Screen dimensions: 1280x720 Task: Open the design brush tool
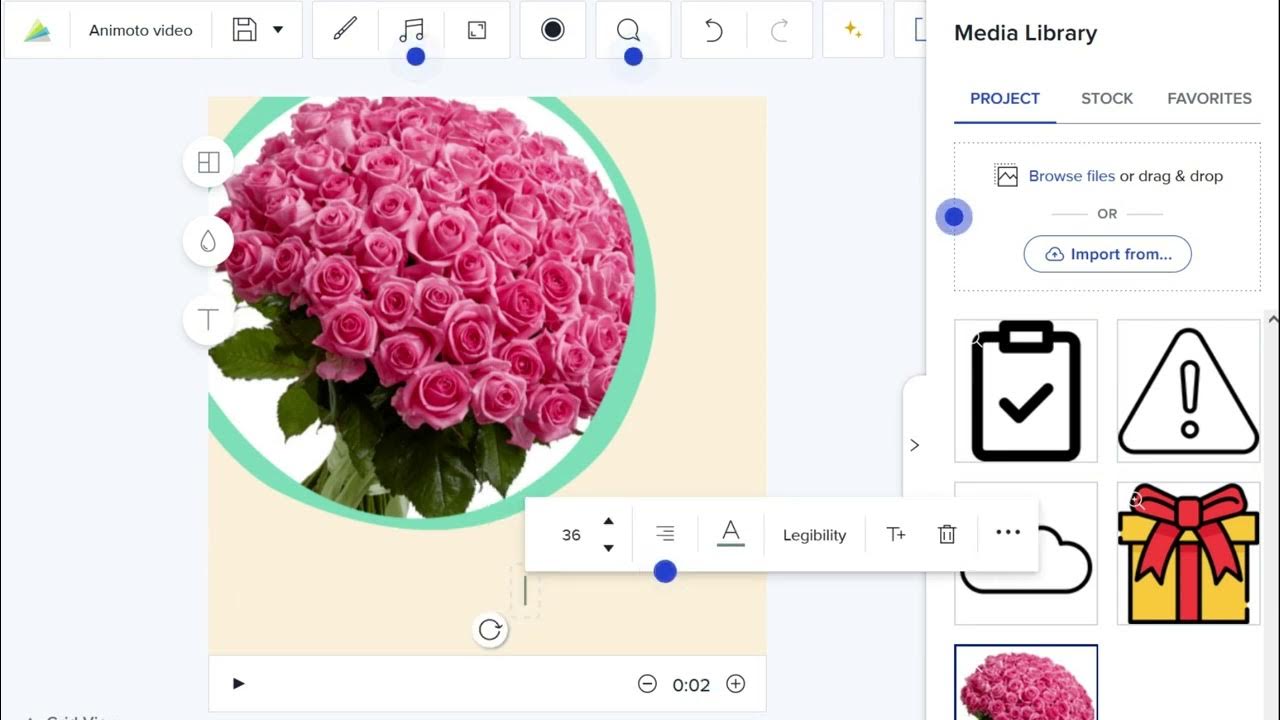(x=345, y=30)
